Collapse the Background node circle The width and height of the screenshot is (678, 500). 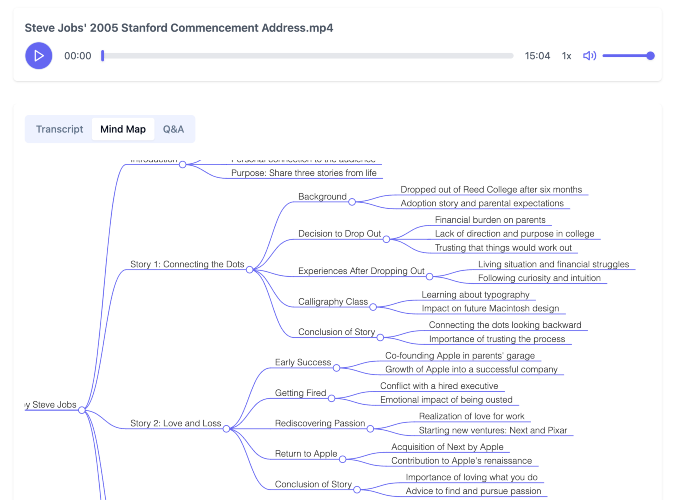(352, 202)
